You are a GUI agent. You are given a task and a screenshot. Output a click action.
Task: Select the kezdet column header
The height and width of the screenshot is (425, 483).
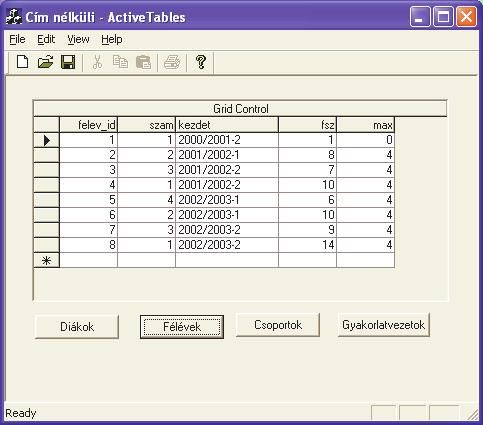(x=227, y=125)
